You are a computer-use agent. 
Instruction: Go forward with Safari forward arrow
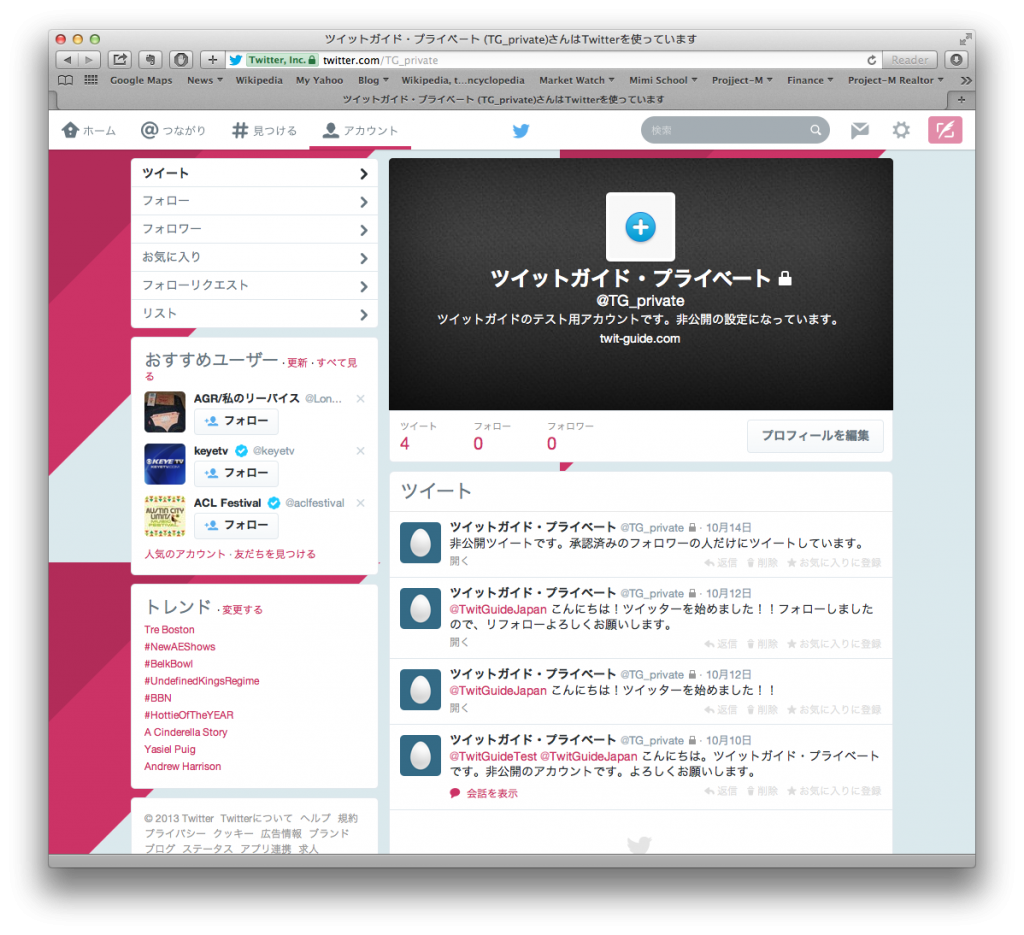pos(89,60)
